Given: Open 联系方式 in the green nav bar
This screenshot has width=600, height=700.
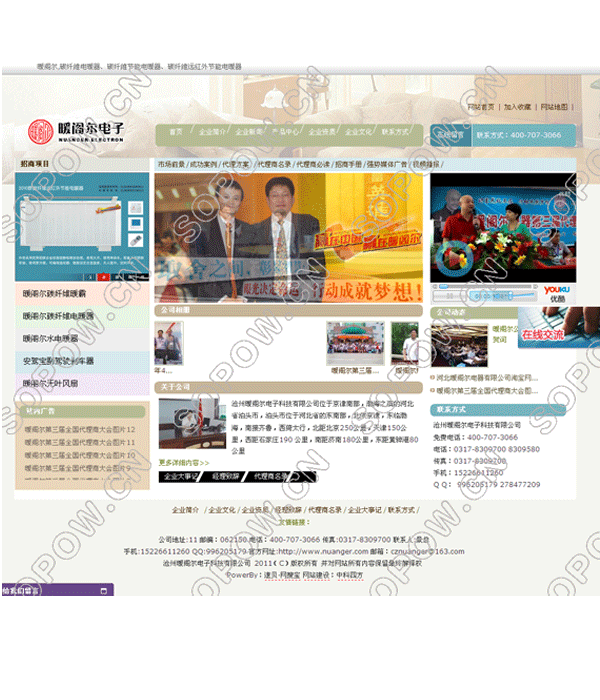Looking at the screenshot, I should click(x=395, y=132).
